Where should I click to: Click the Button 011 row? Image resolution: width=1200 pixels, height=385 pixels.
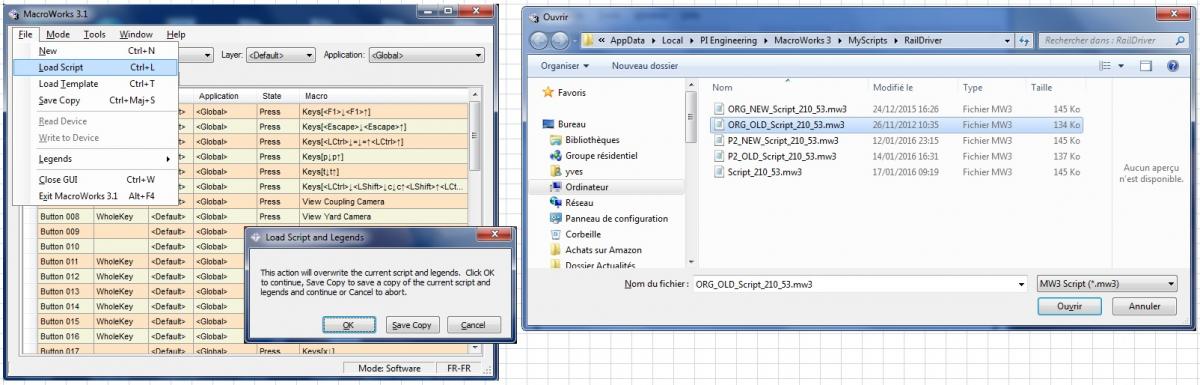[x=251, y=261]
